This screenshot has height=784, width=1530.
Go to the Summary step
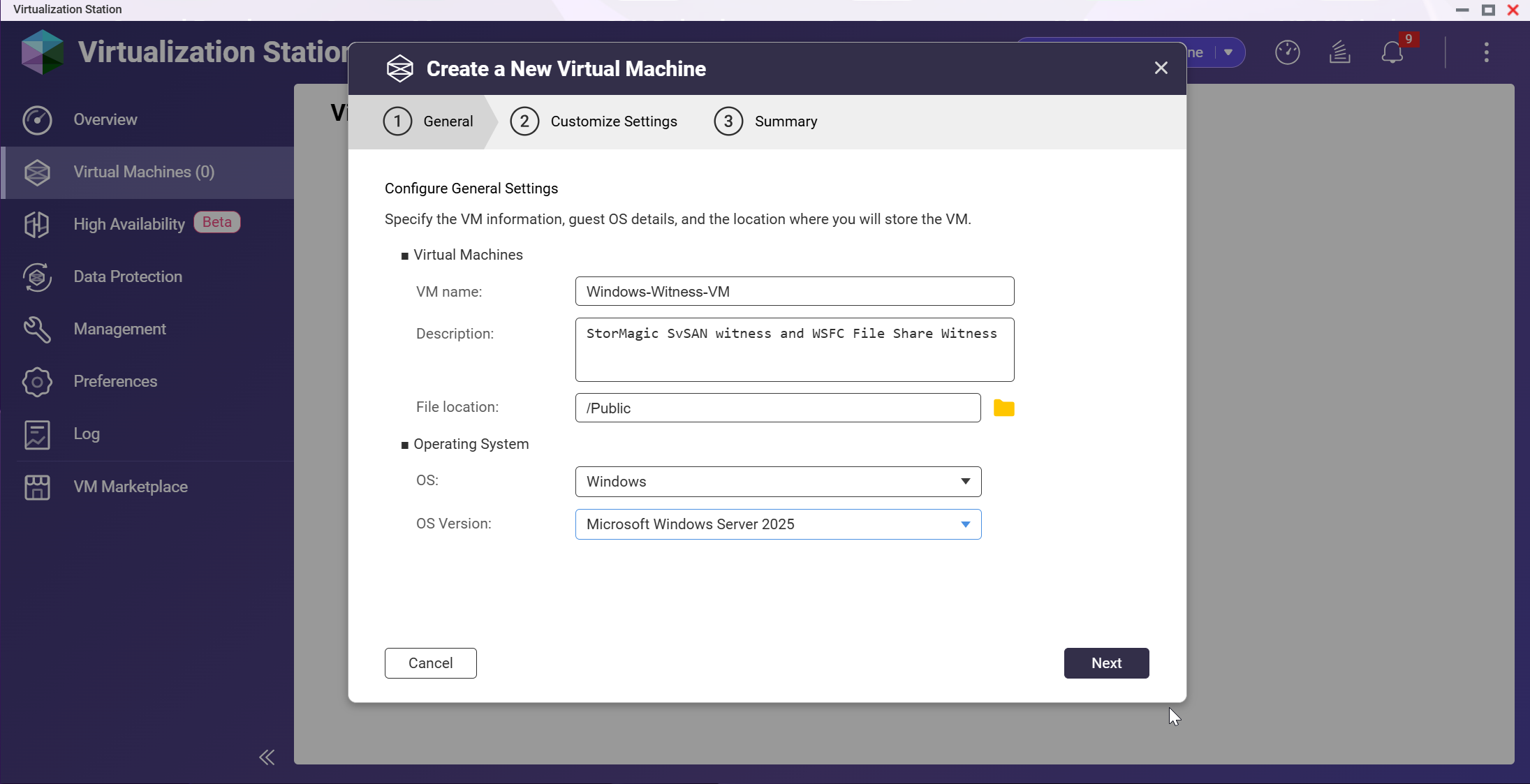(765, 121)
